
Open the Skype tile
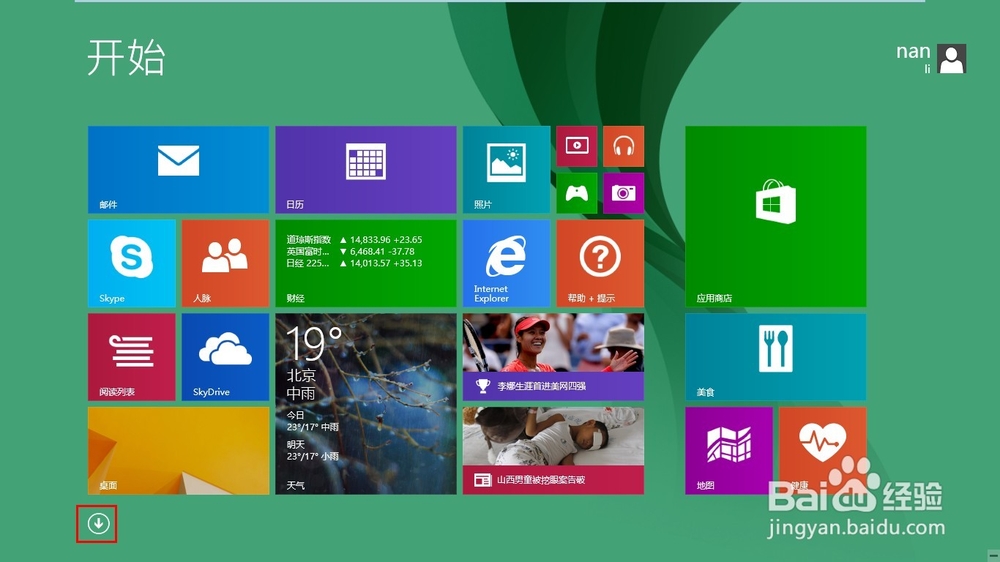[x=131, y=263]
